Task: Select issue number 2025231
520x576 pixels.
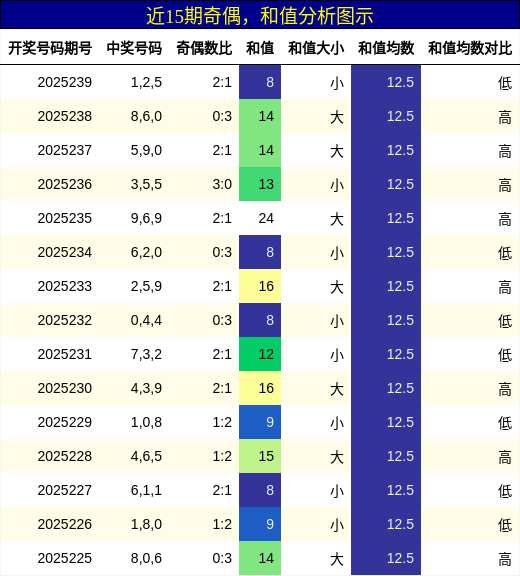Action: pyautogui.click(x=65, y=354)
